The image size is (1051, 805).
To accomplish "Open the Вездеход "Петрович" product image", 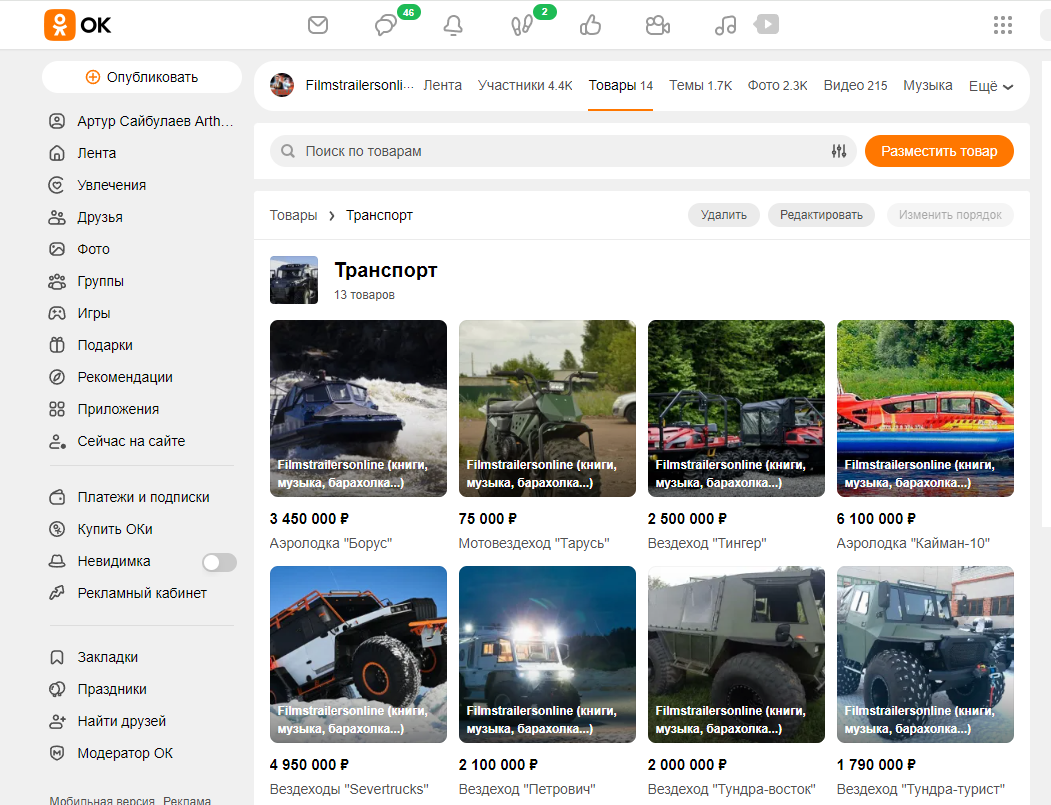I will click(x=547, y=654).
